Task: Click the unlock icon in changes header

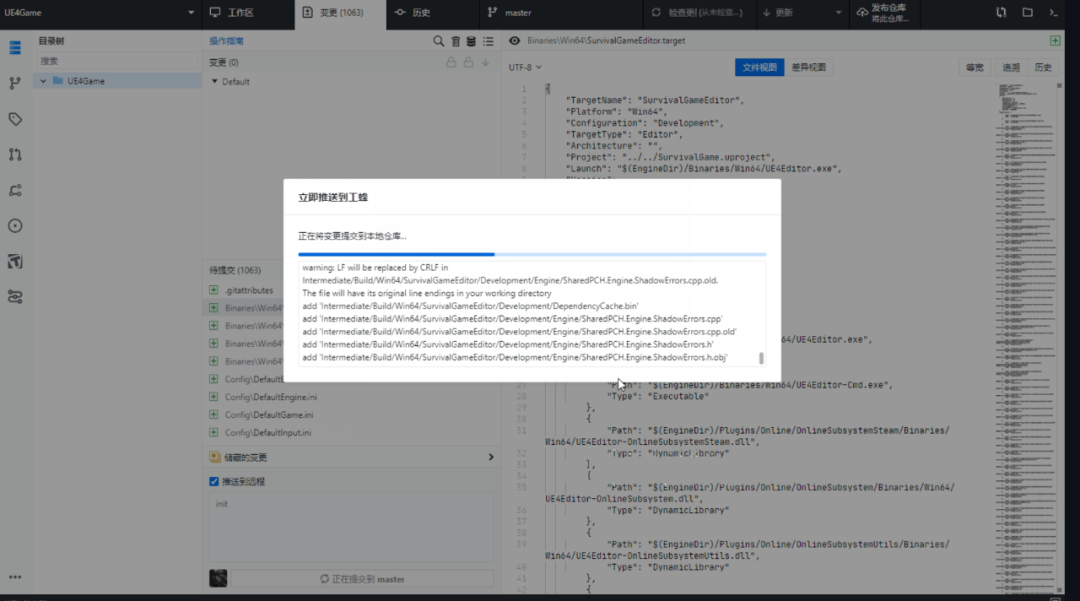Action: (x=468, y=62)
